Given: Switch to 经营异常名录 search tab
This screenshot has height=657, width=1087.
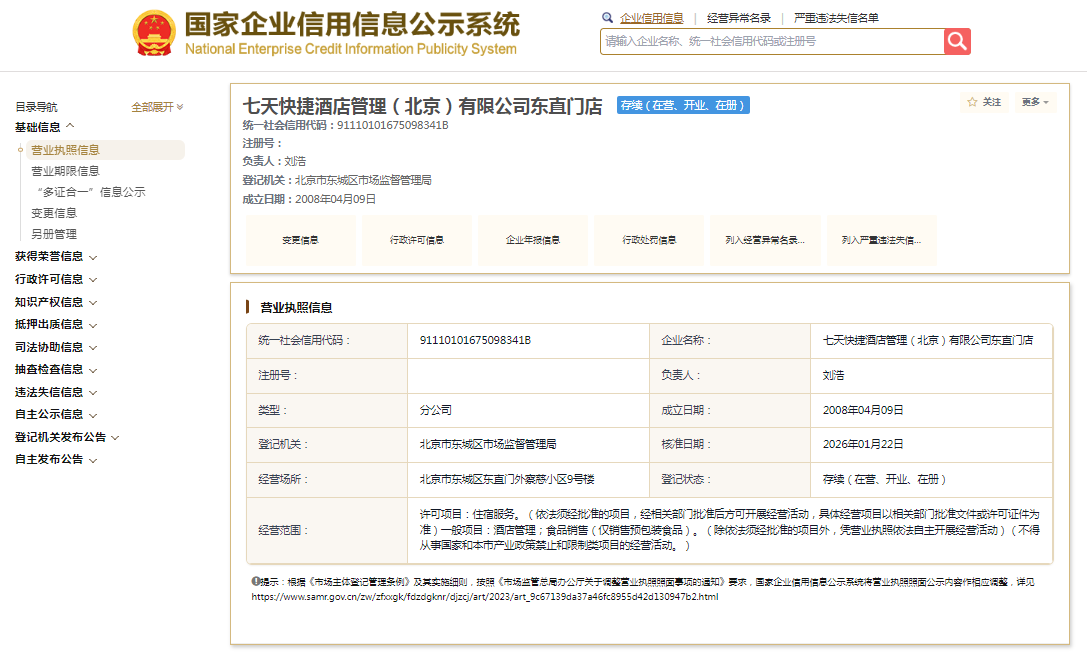Looking at the screenshot, I should (738, 18).
